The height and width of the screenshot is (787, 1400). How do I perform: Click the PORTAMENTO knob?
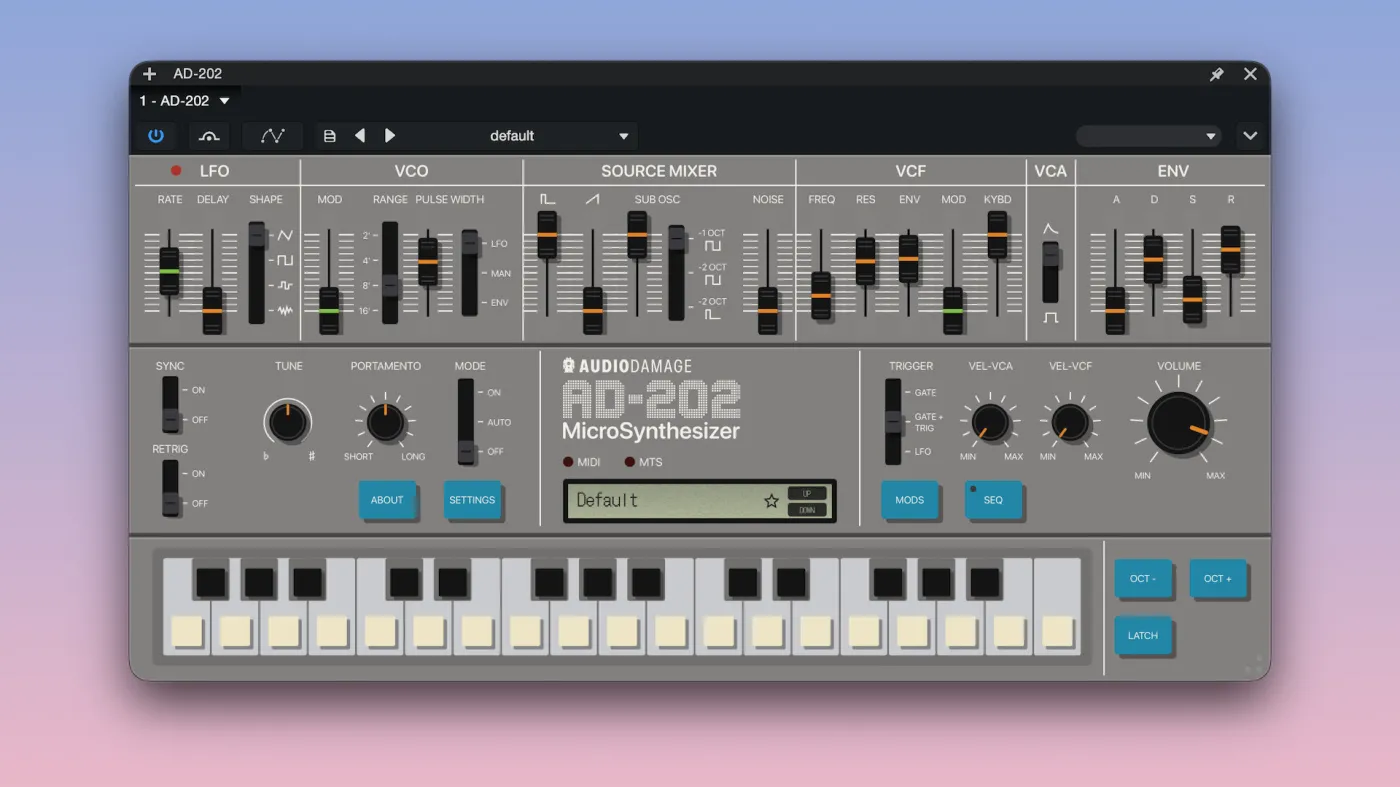(x=385, y=423)
